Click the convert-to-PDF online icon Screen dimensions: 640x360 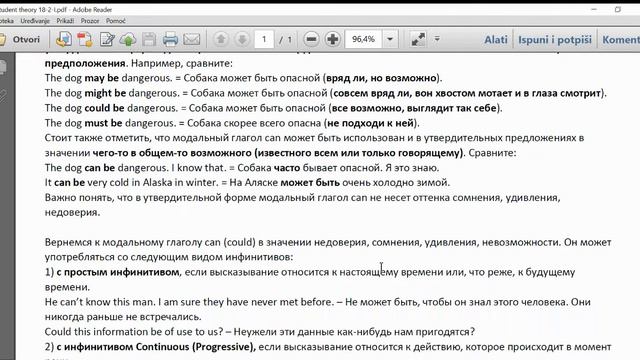64,39
